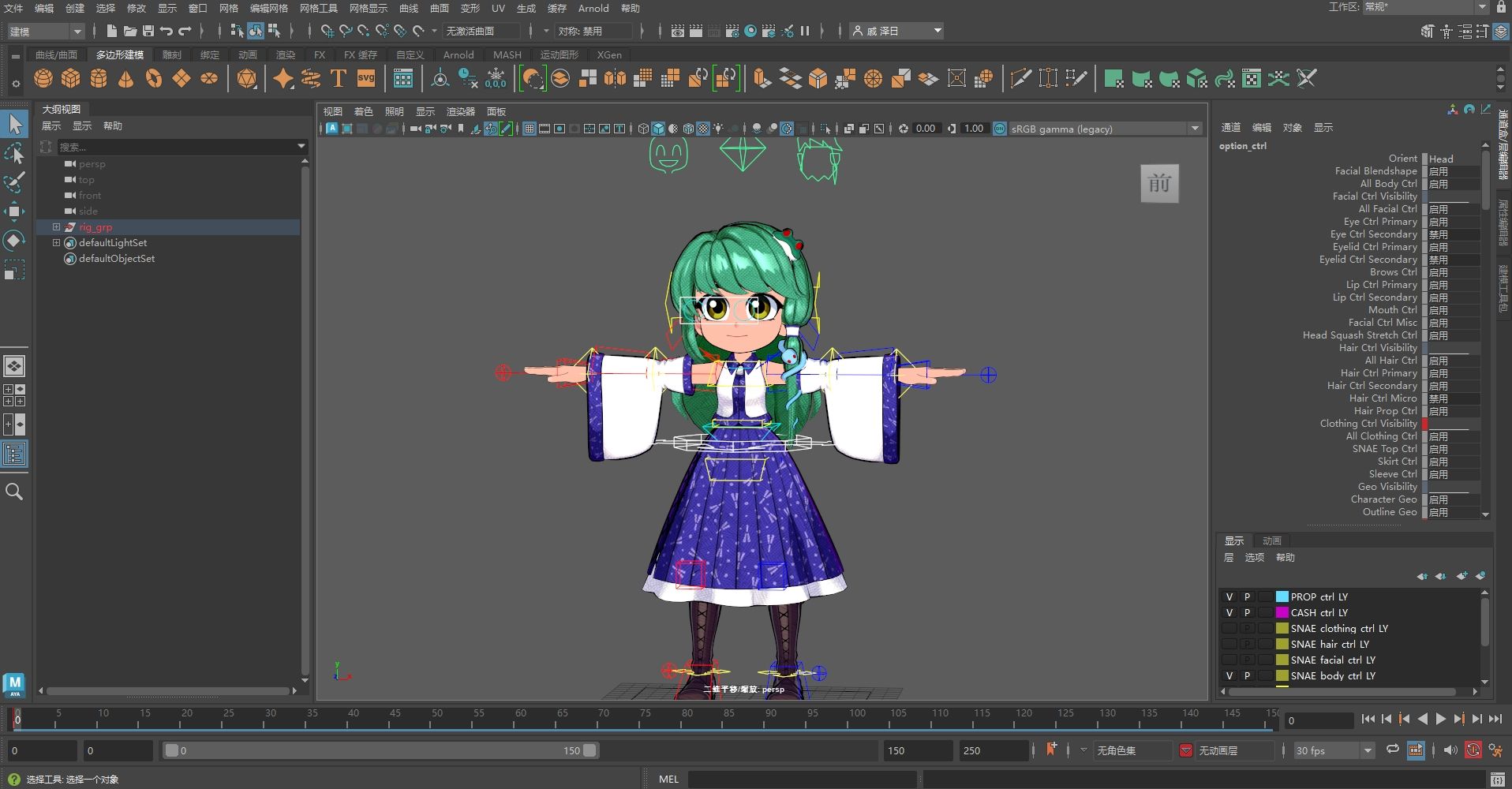Play animation backwards
This screenshot has width=1512, height=789.
coord(1422,719)
